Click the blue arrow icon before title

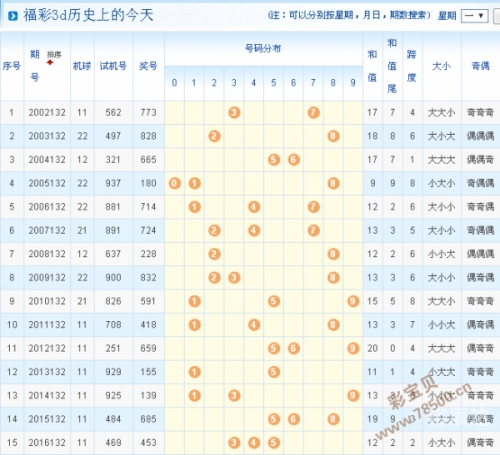tap(13, 16)
